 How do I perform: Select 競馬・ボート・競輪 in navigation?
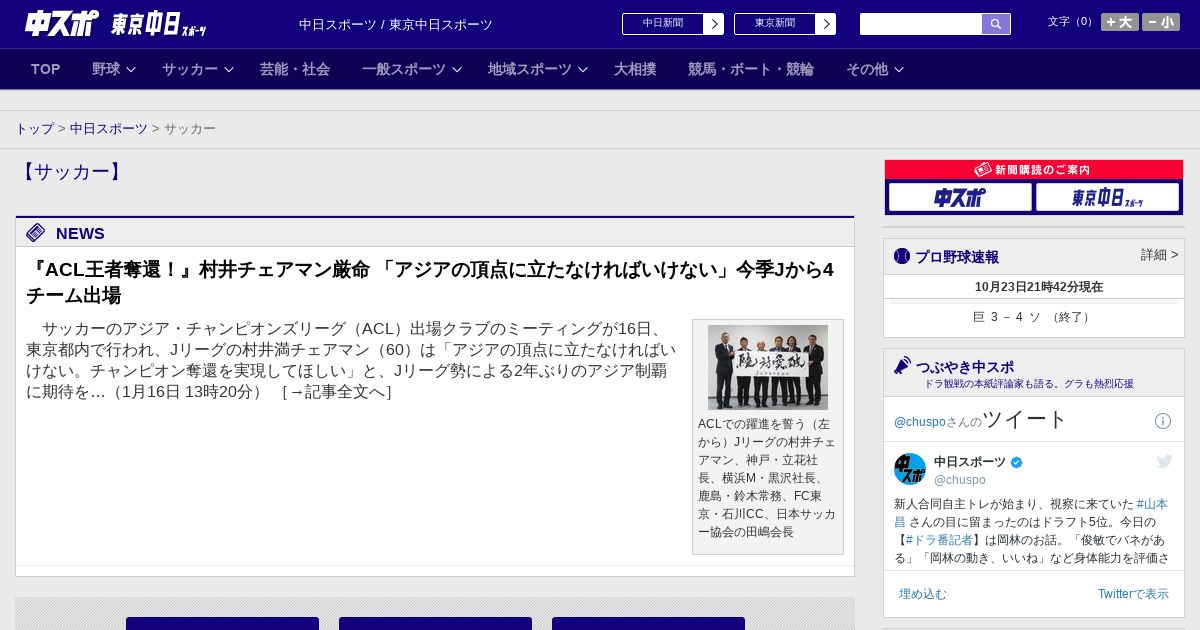[751, 69]
